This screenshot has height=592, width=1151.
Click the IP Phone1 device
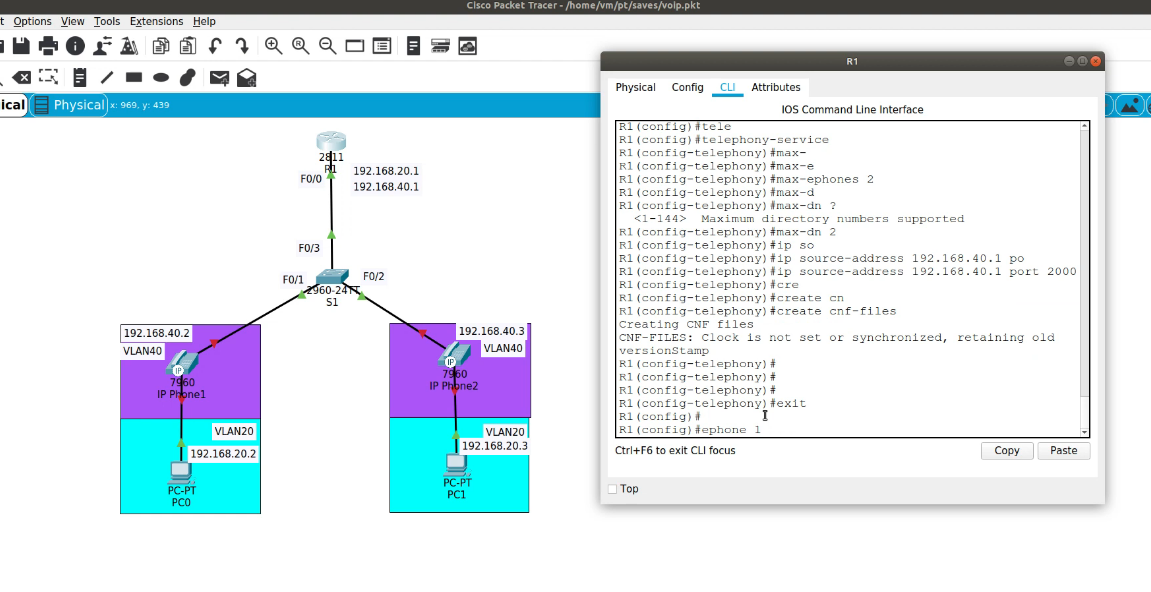coord(181,364)
